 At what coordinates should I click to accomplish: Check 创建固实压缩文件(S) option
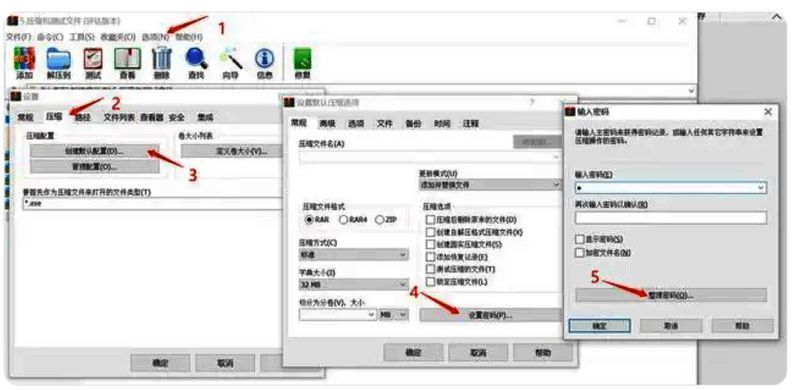tap(430, 245)
